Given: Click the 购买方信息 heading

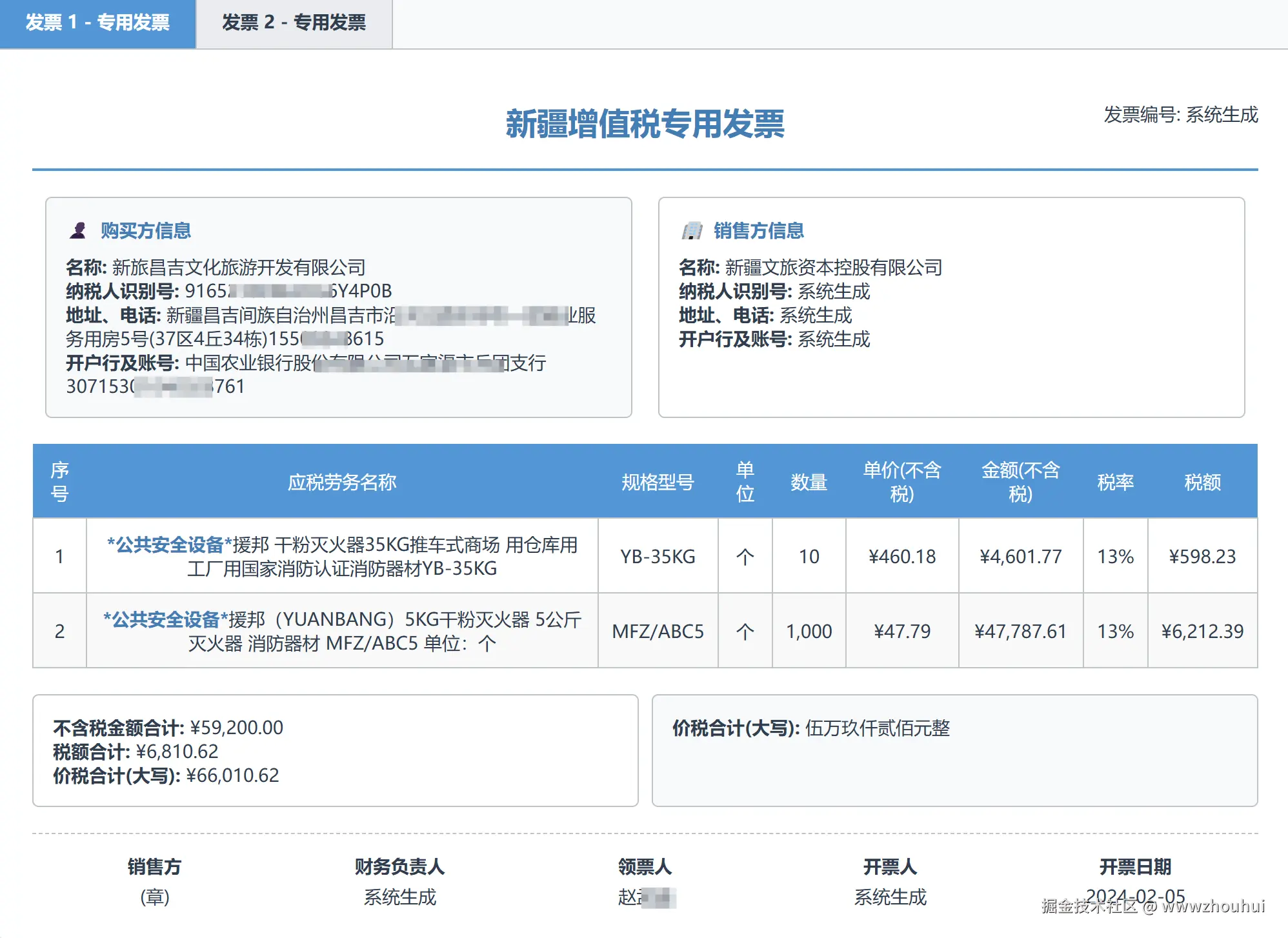Looking at the screenshot, I should point(146,230).
